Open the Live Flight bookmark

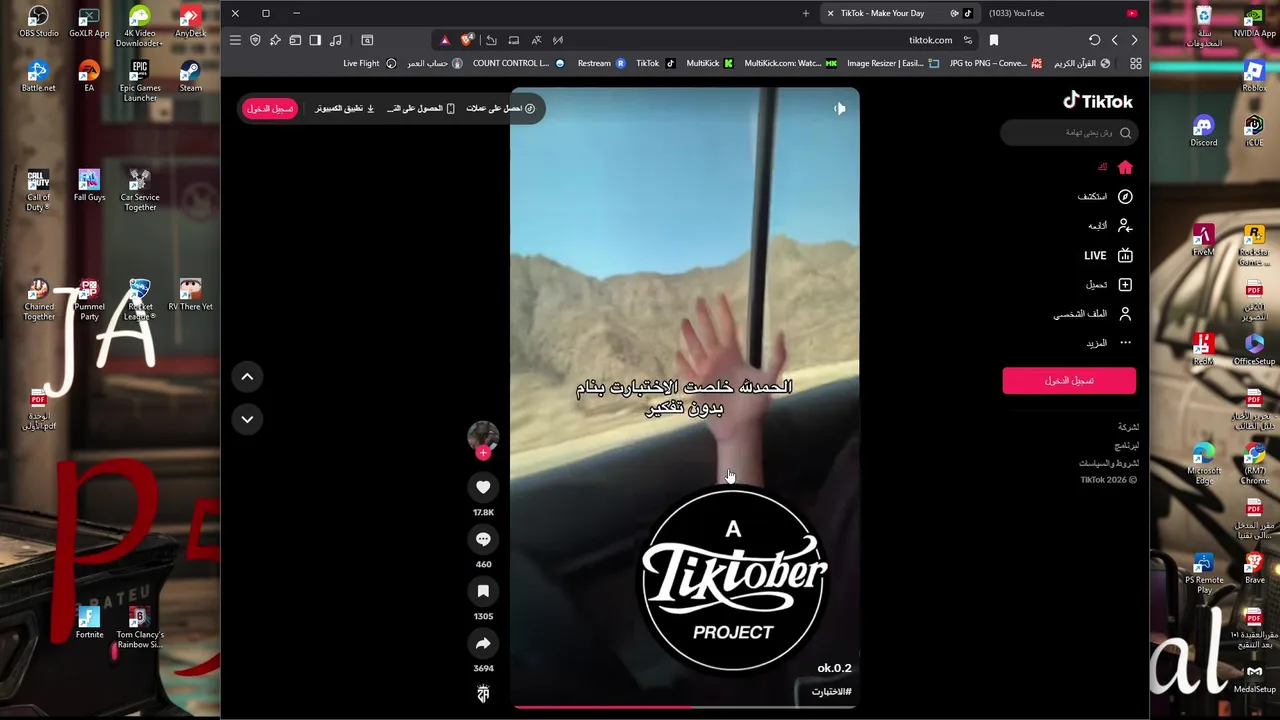click(x=369, y=63)
